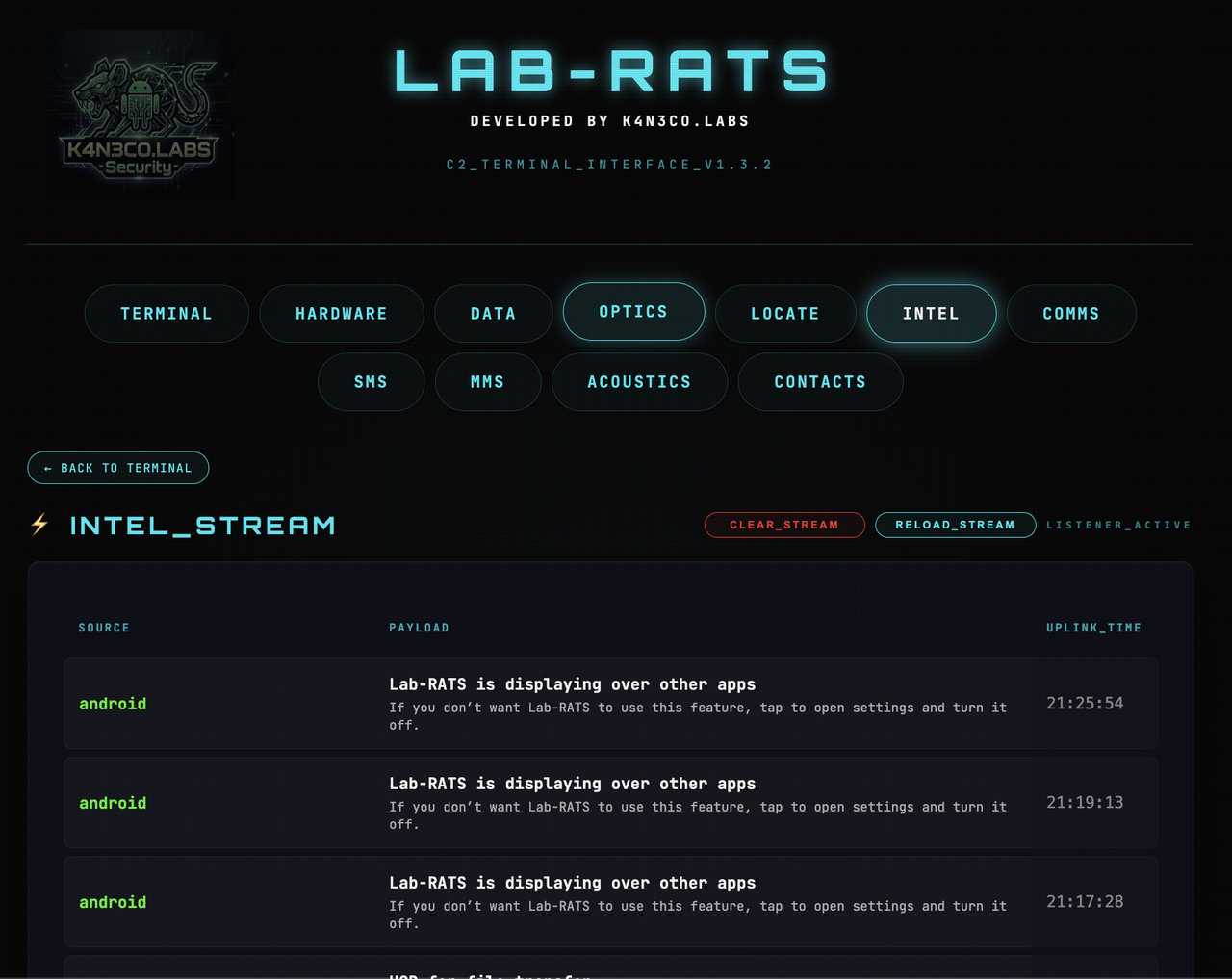Click android source in the 21:25:54 row
Viewport: 1232px width, 979px height.
point(113,704)
